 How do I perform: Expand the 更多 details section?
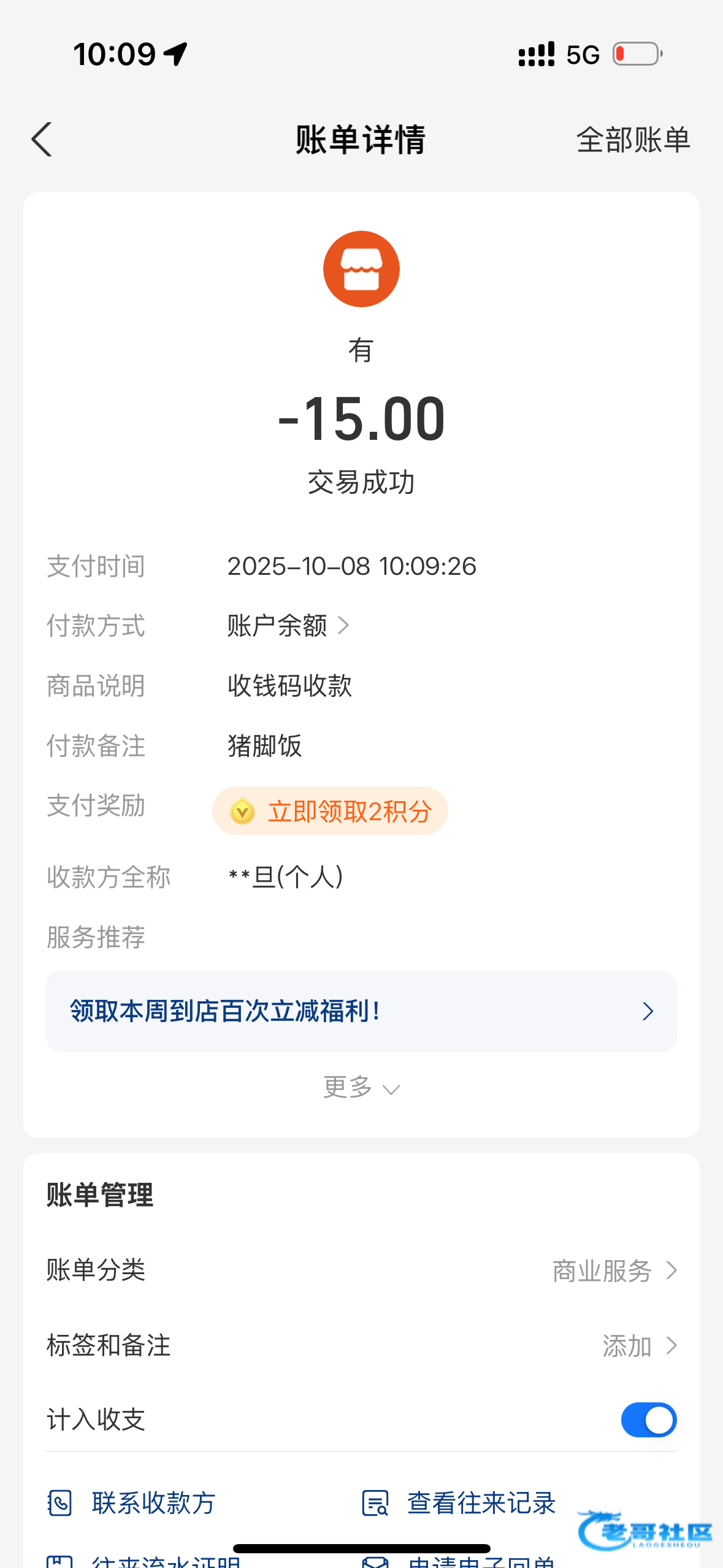point(361,1088)
